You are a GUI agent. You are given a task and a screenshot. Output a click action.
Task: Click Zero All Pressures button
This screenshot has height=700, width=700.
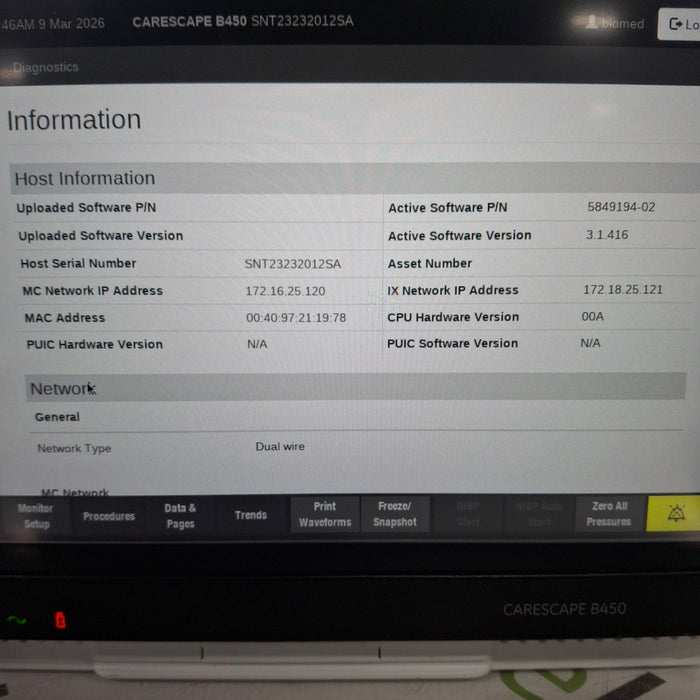(609, 513)
